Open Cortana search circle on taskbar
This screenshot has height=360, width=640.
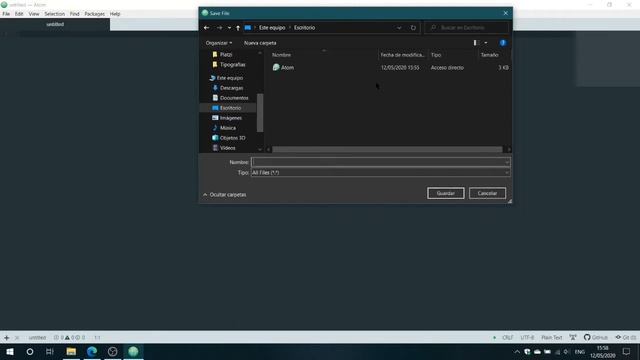coord(30,351)
